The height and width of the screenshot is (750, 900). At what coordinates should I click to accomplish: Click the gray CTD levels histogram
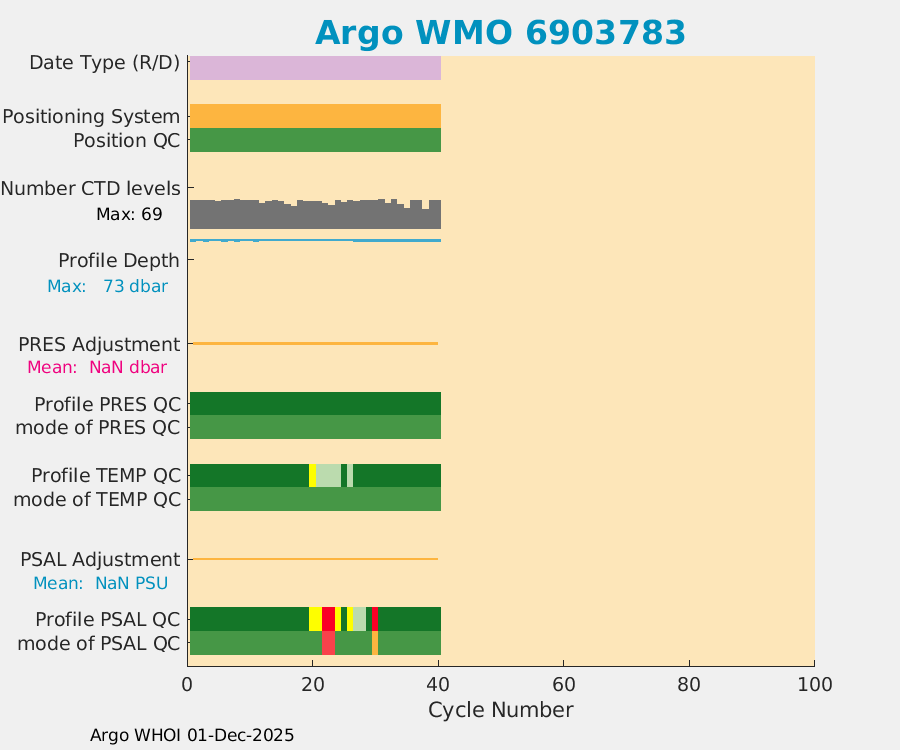pyautogui.click(x=315, y=216)
